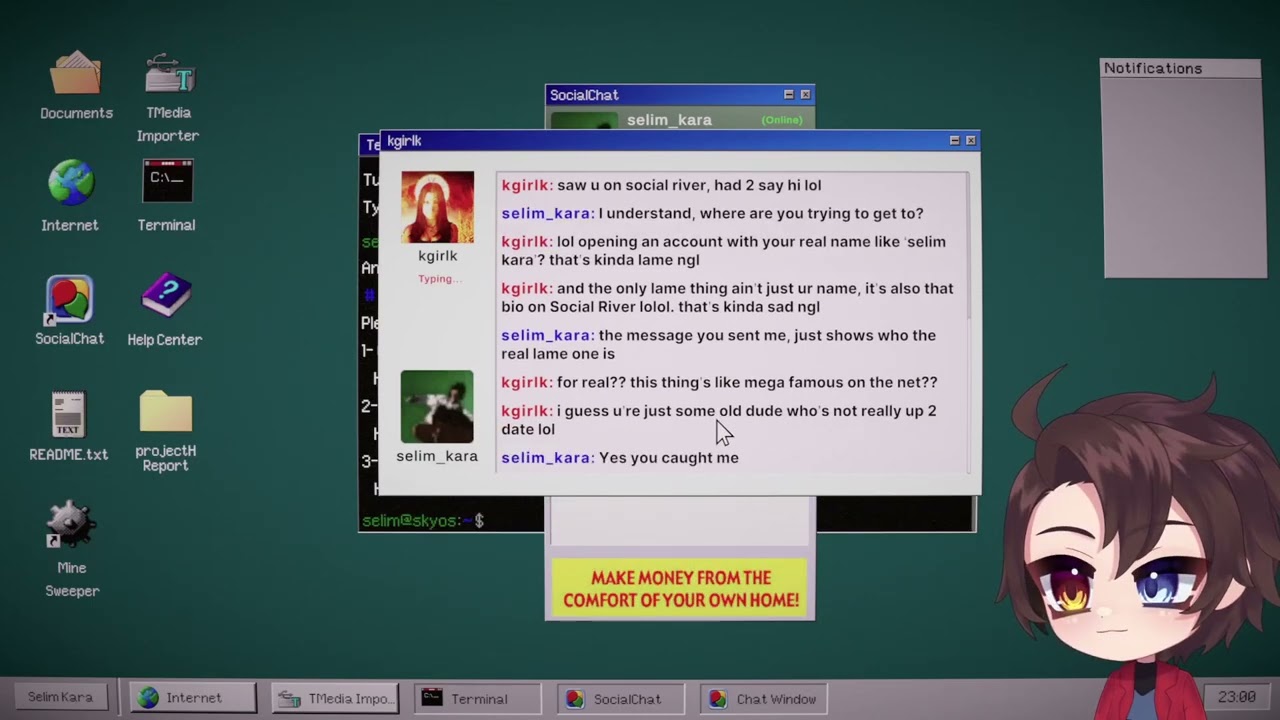Close the SocialChat window

click(x=805, y=95)
